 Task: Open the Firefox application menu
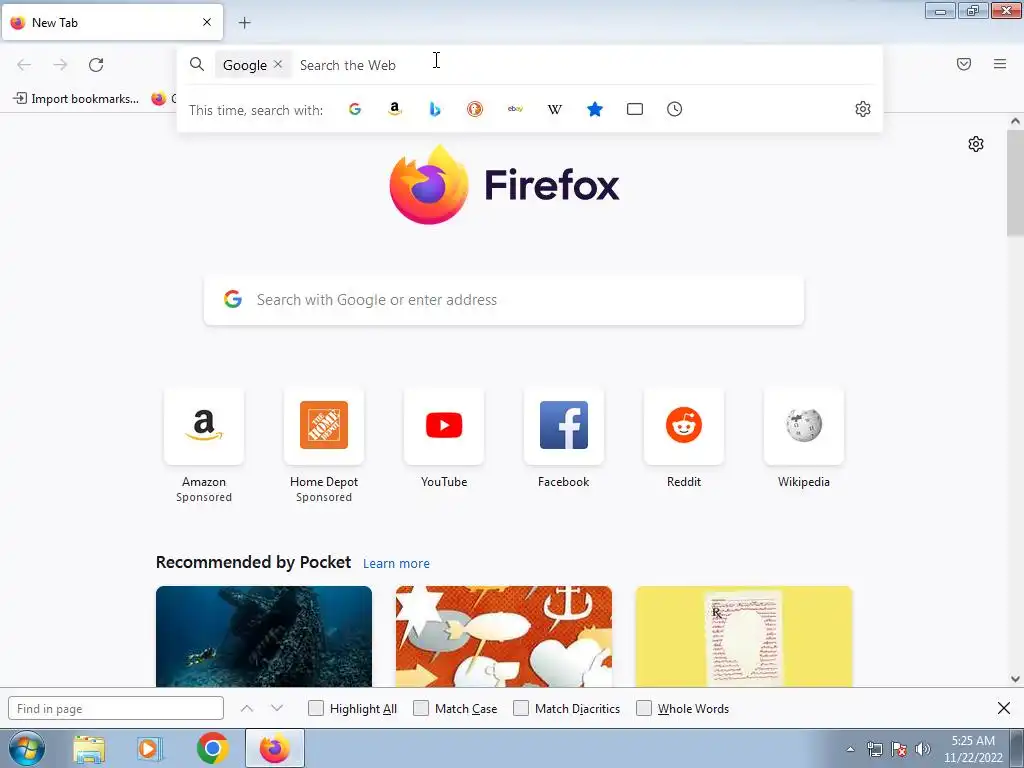1000,64
